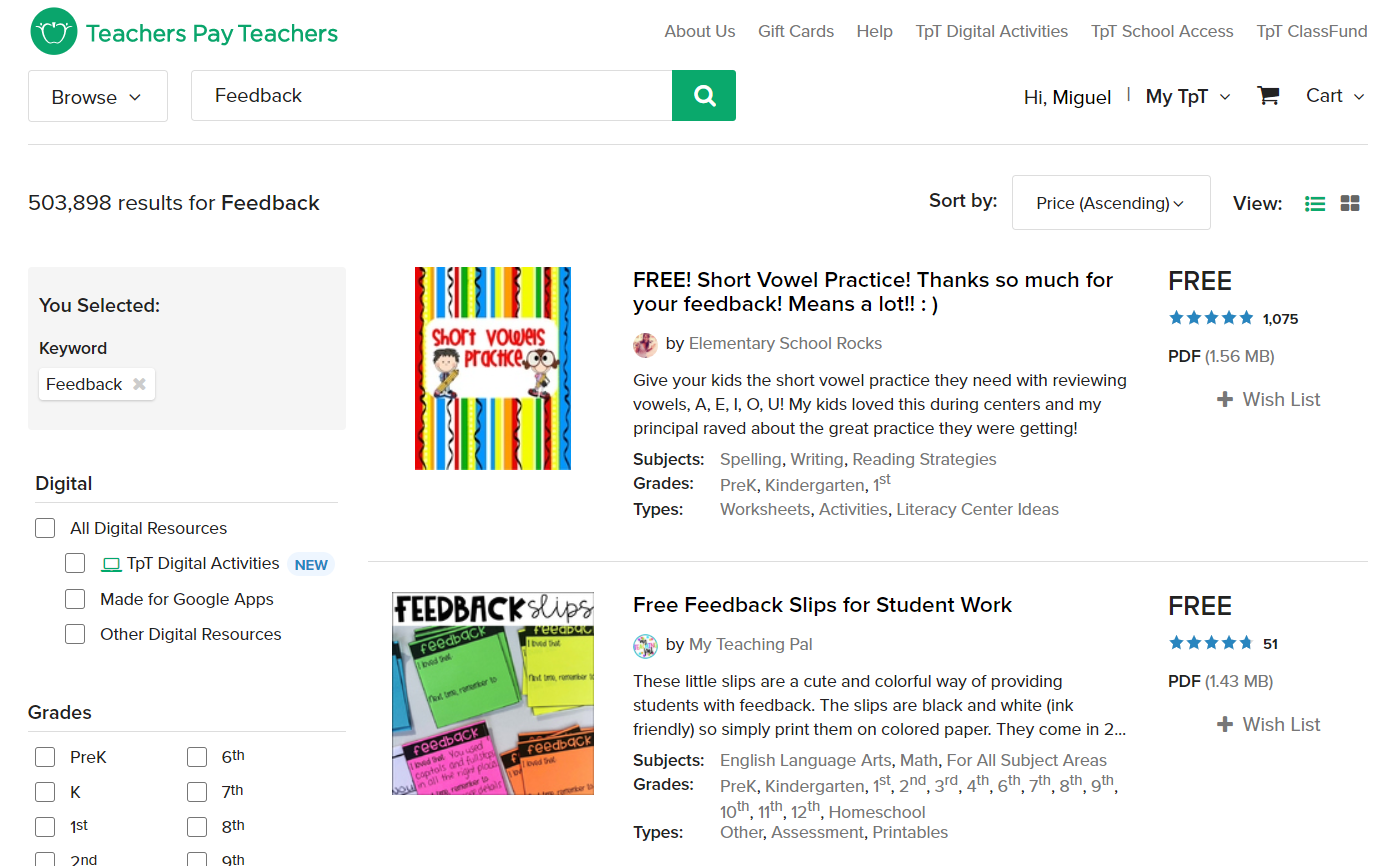The image size is (1382, 866).
Task: Go to Gift Cards page
Action: click(796, 31)
